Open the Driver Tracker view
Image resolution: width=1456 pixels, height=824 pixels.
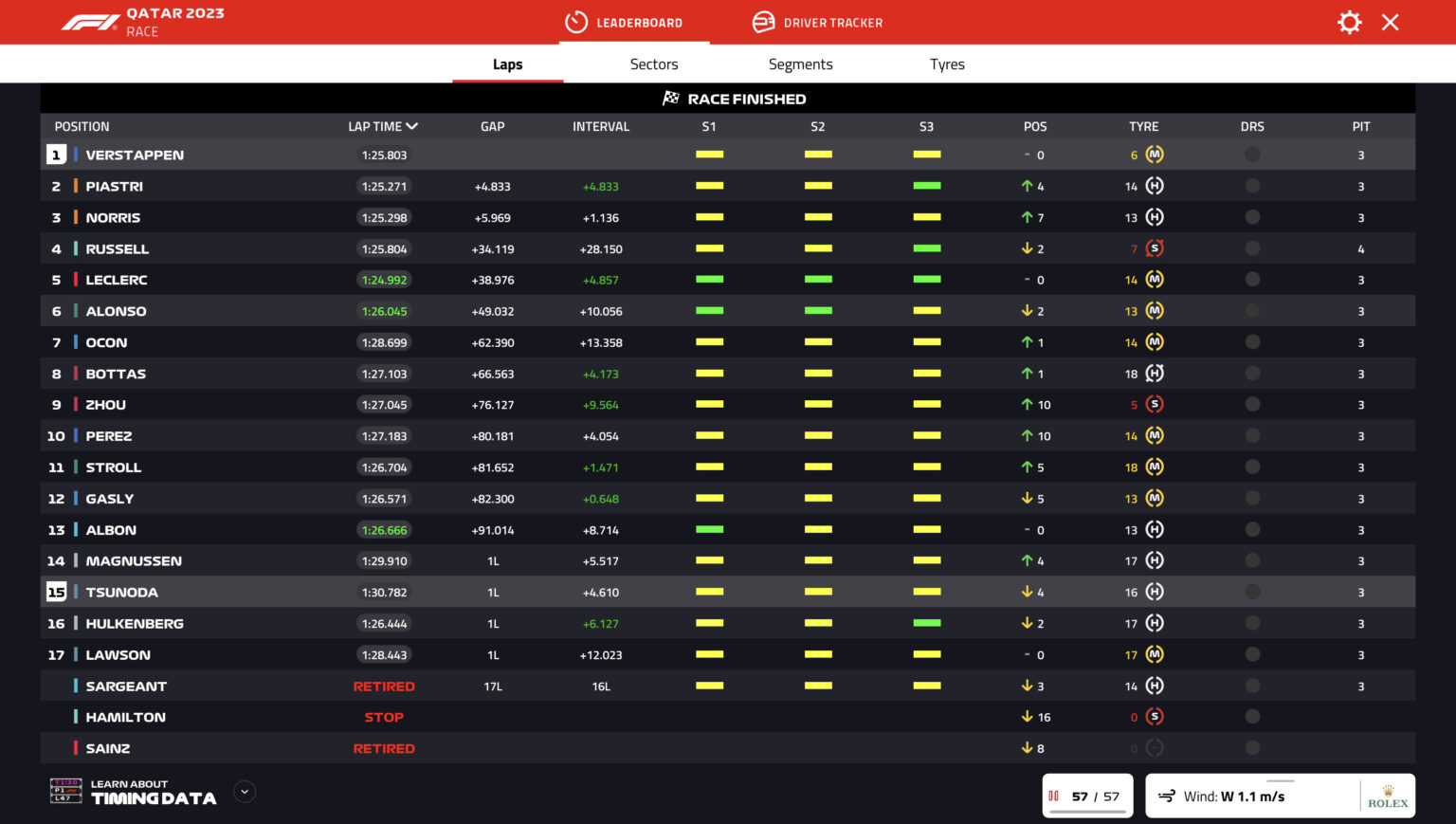point(817,22)
